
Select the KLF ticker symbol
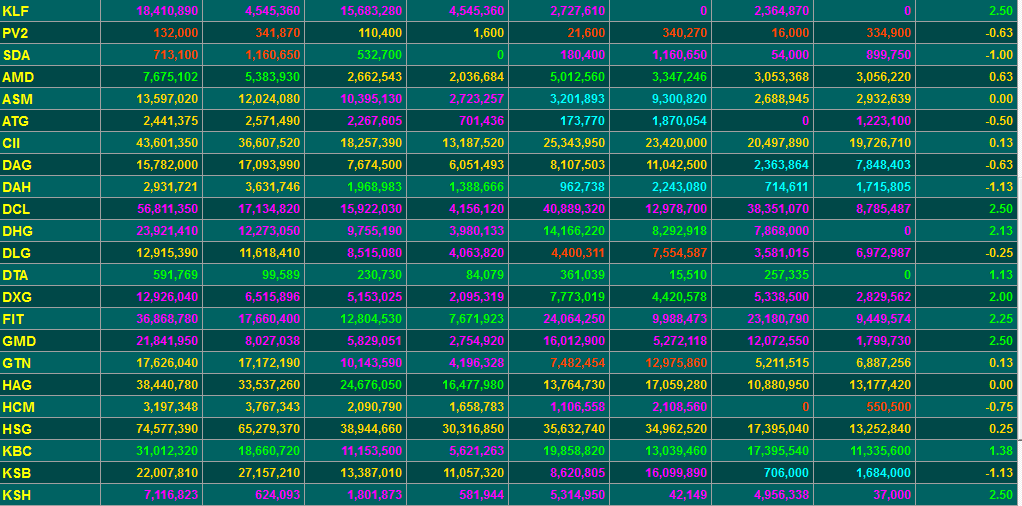point(16,11)
